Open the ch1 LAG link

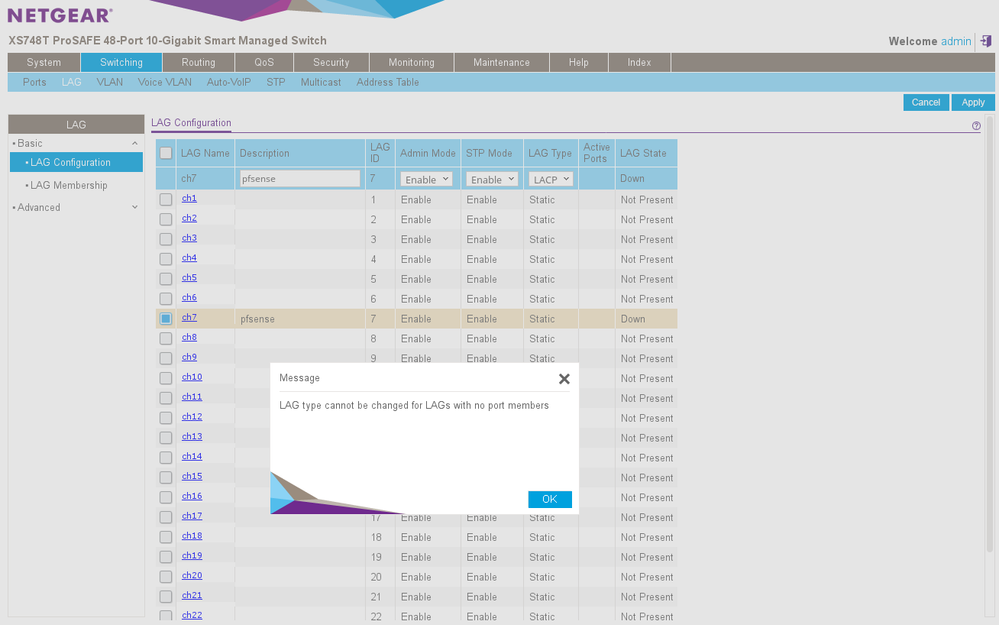(x=189, y=198)
